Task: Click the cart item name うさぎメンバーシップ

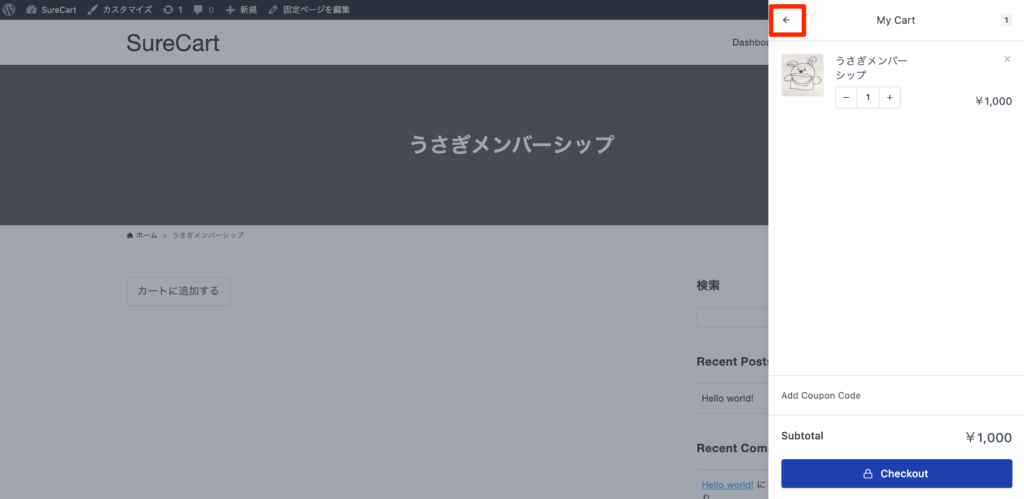Action: click(x=872, y=67)
